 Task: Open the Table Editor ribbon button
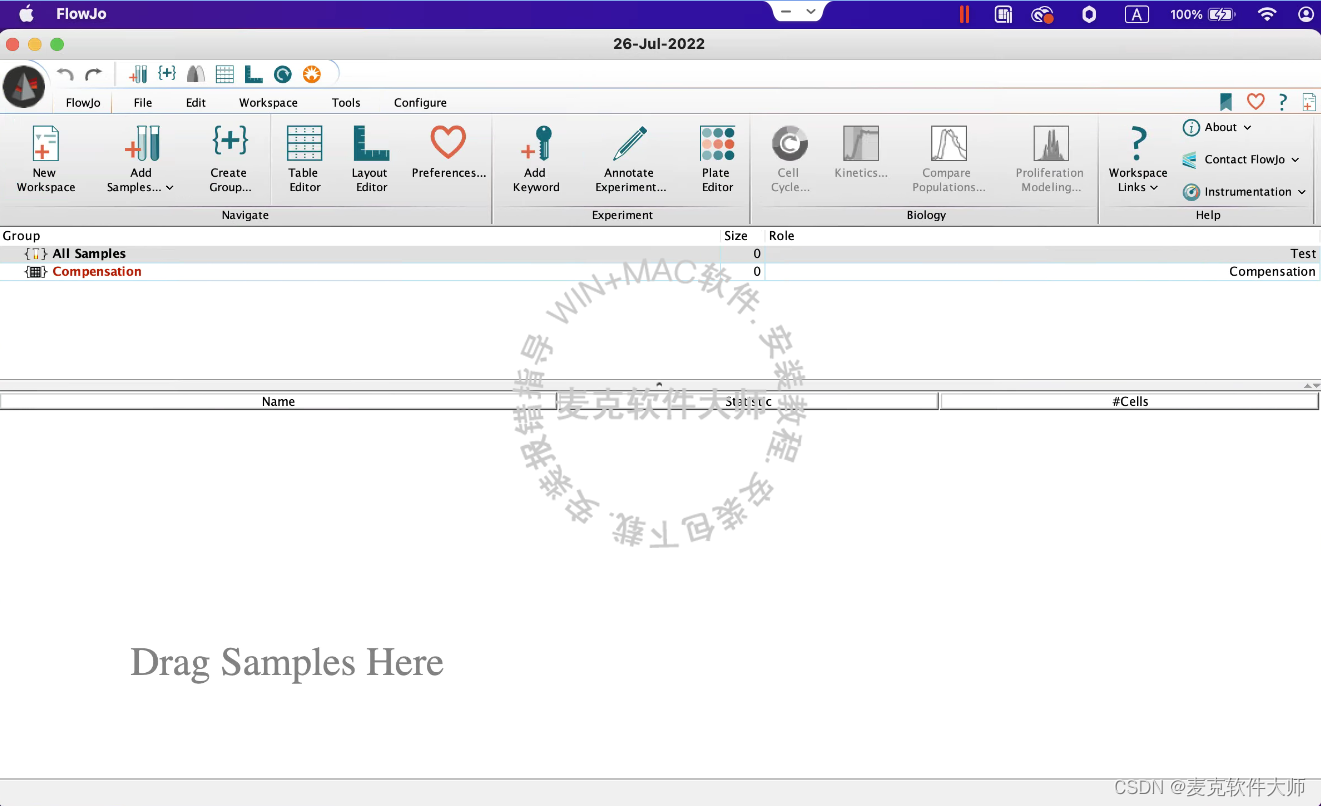coord(304,159)
